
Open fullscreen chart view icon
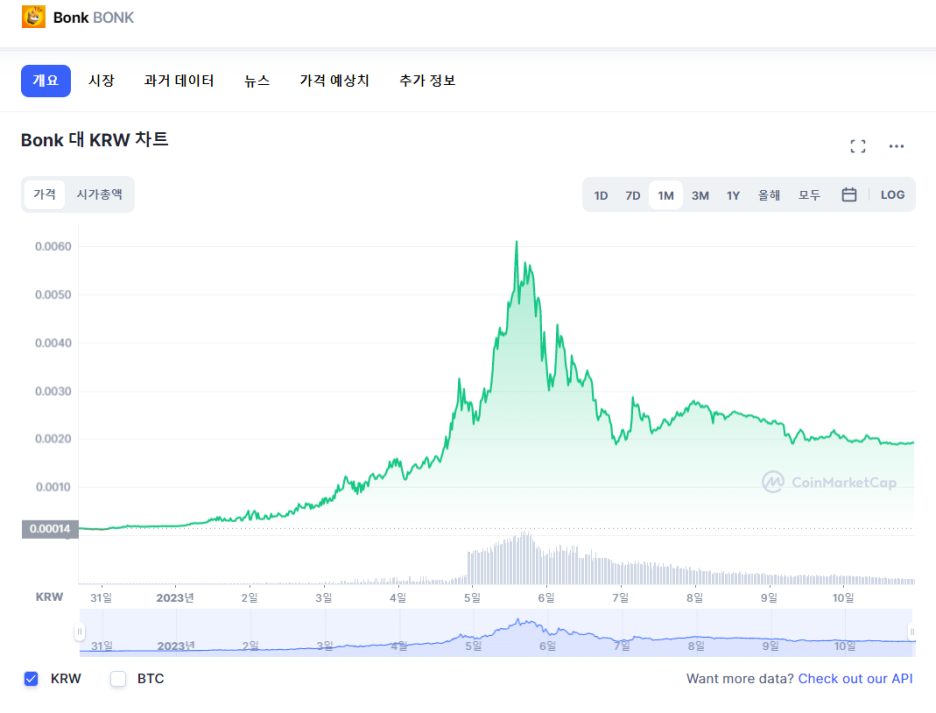pyautogui.click(x=858, y=146)
